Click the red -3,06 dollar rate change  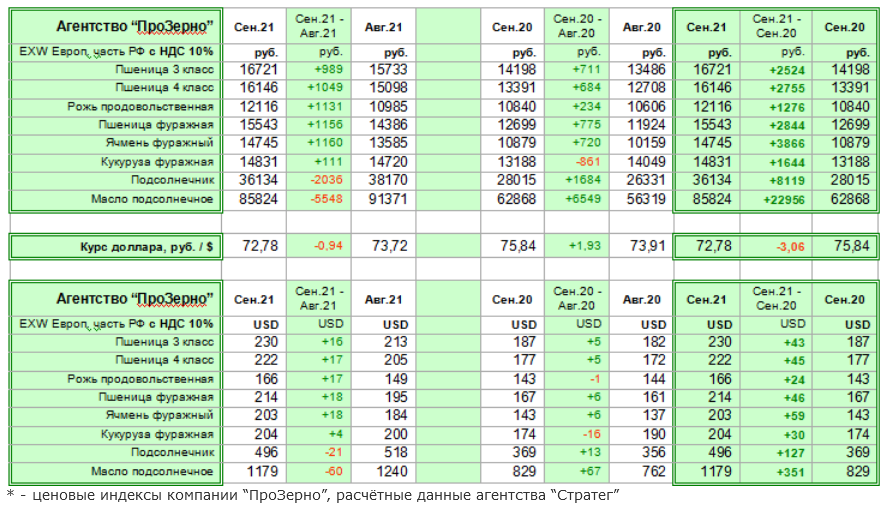(790, 247)
